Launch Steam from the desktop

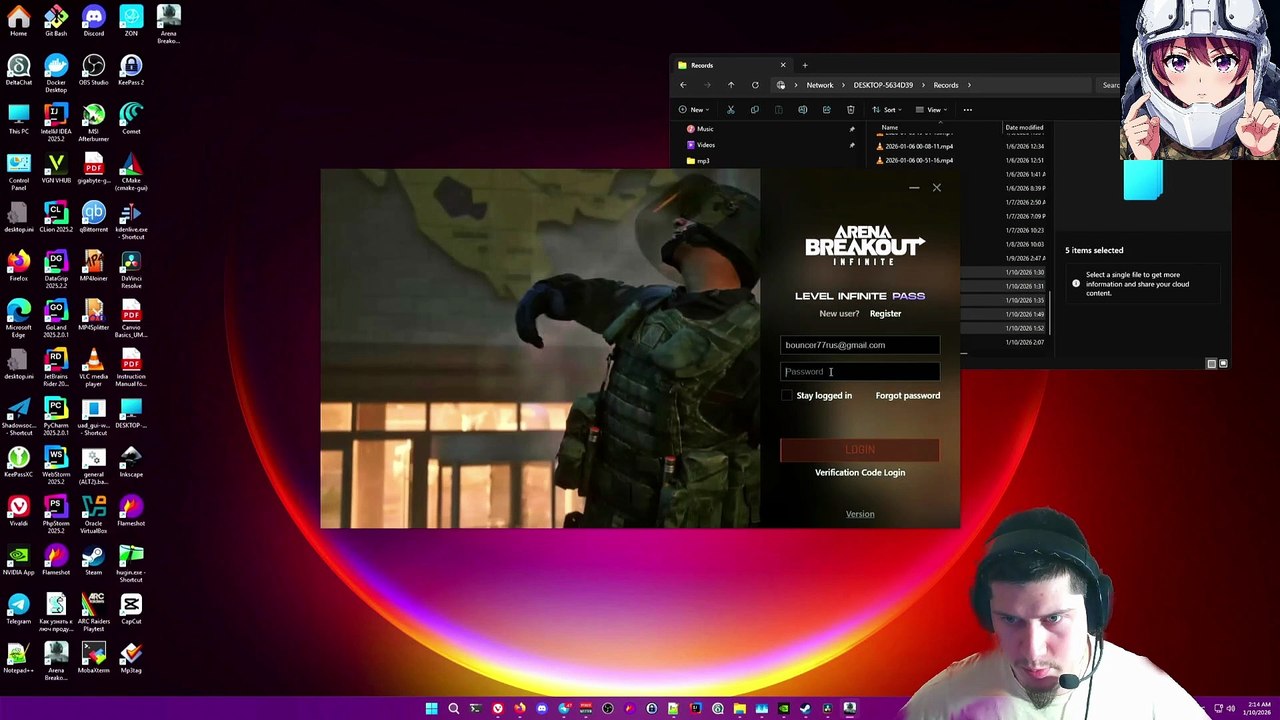93,560
